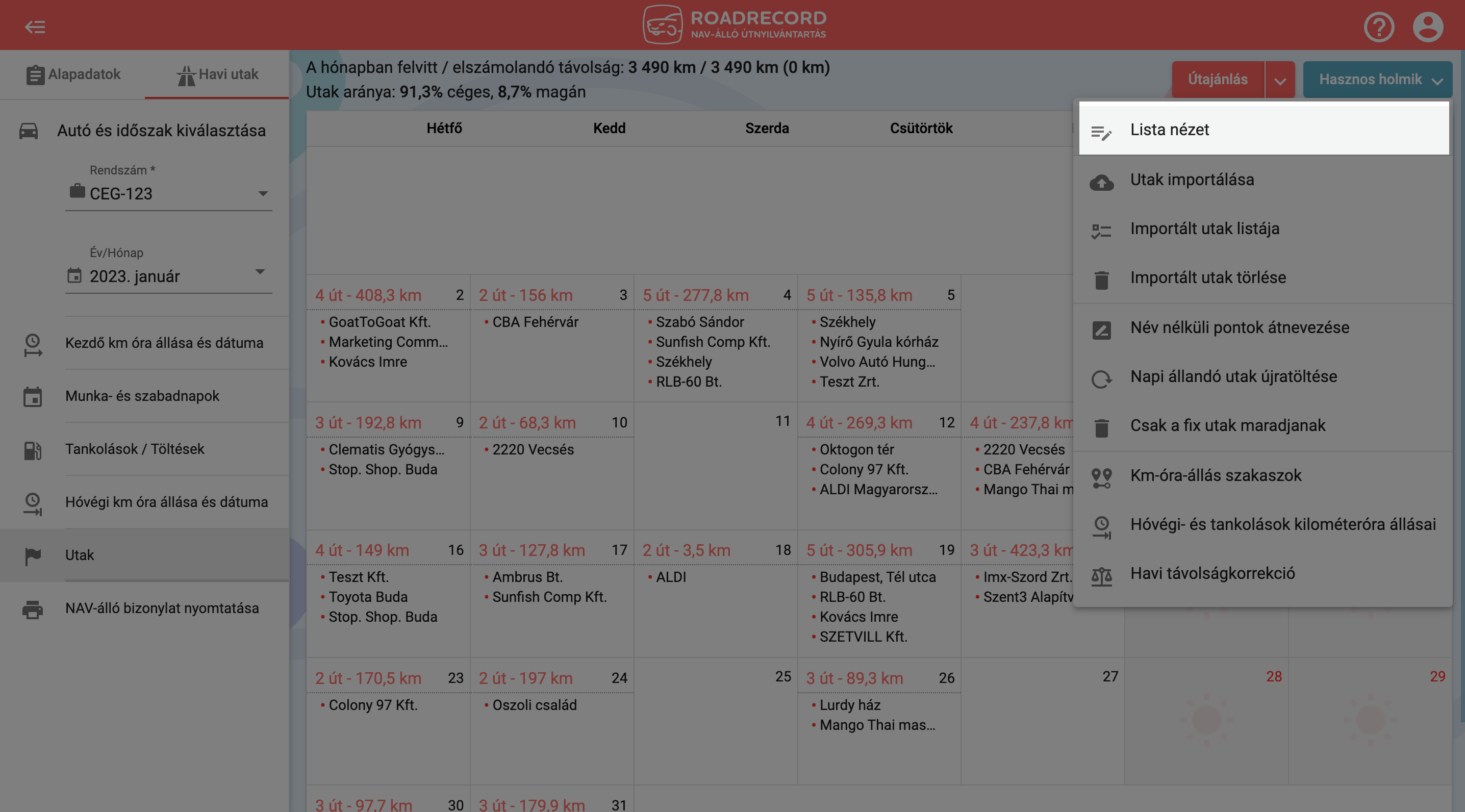Choose Importált utak listája menu entry
This screenshot has height=812, width=1465.
coord(1264,229)
